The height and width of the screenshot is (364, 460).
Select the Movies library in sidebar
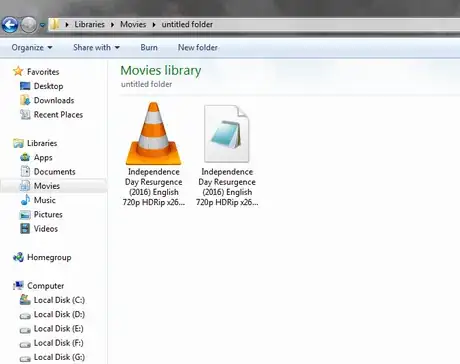(x=47, y=186)
